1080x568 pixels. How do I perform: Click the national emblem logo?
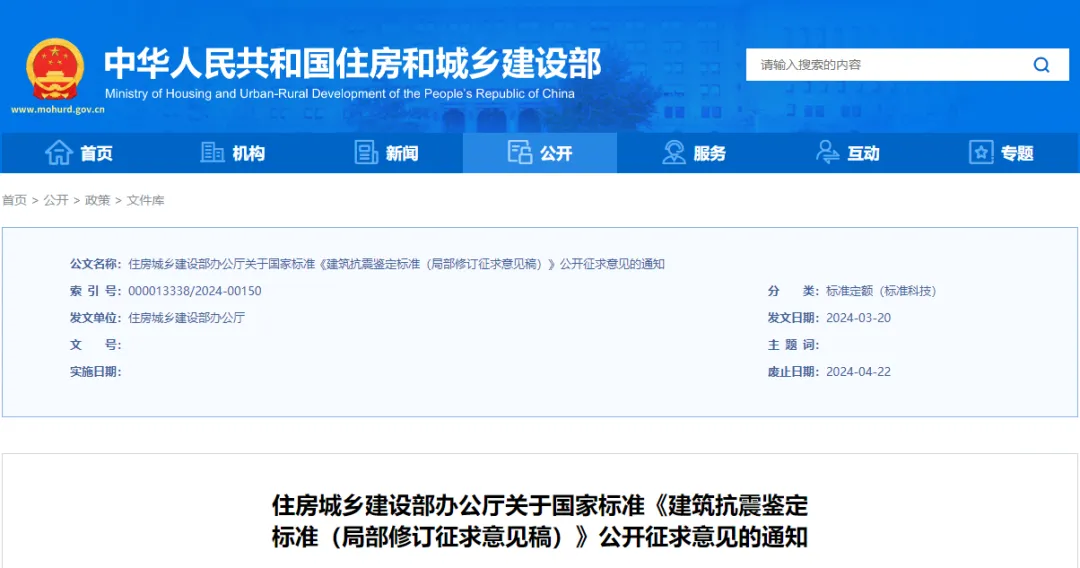pos(55,68)
